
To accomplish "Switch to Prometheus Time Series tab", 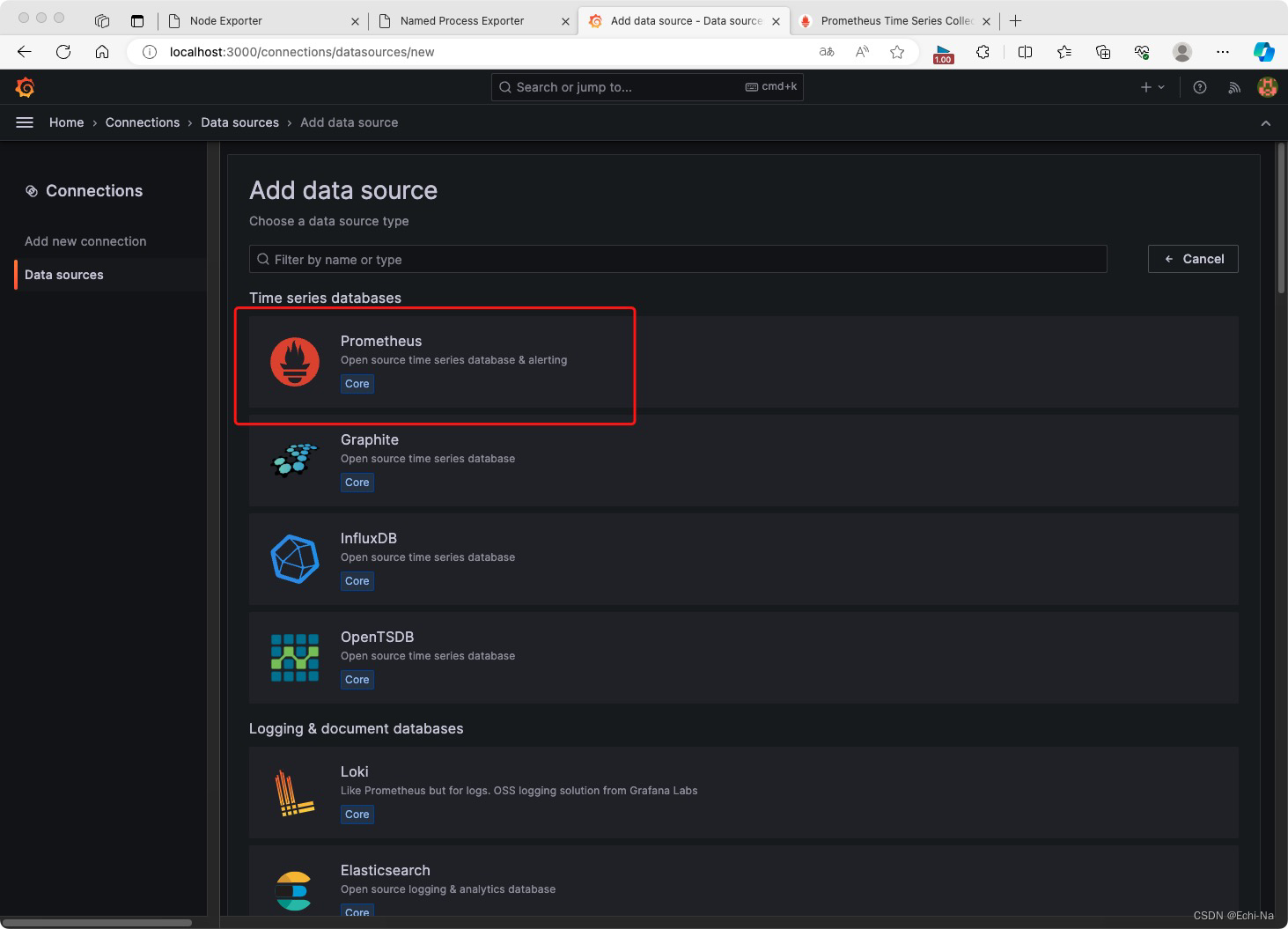I will coord(894,20).
